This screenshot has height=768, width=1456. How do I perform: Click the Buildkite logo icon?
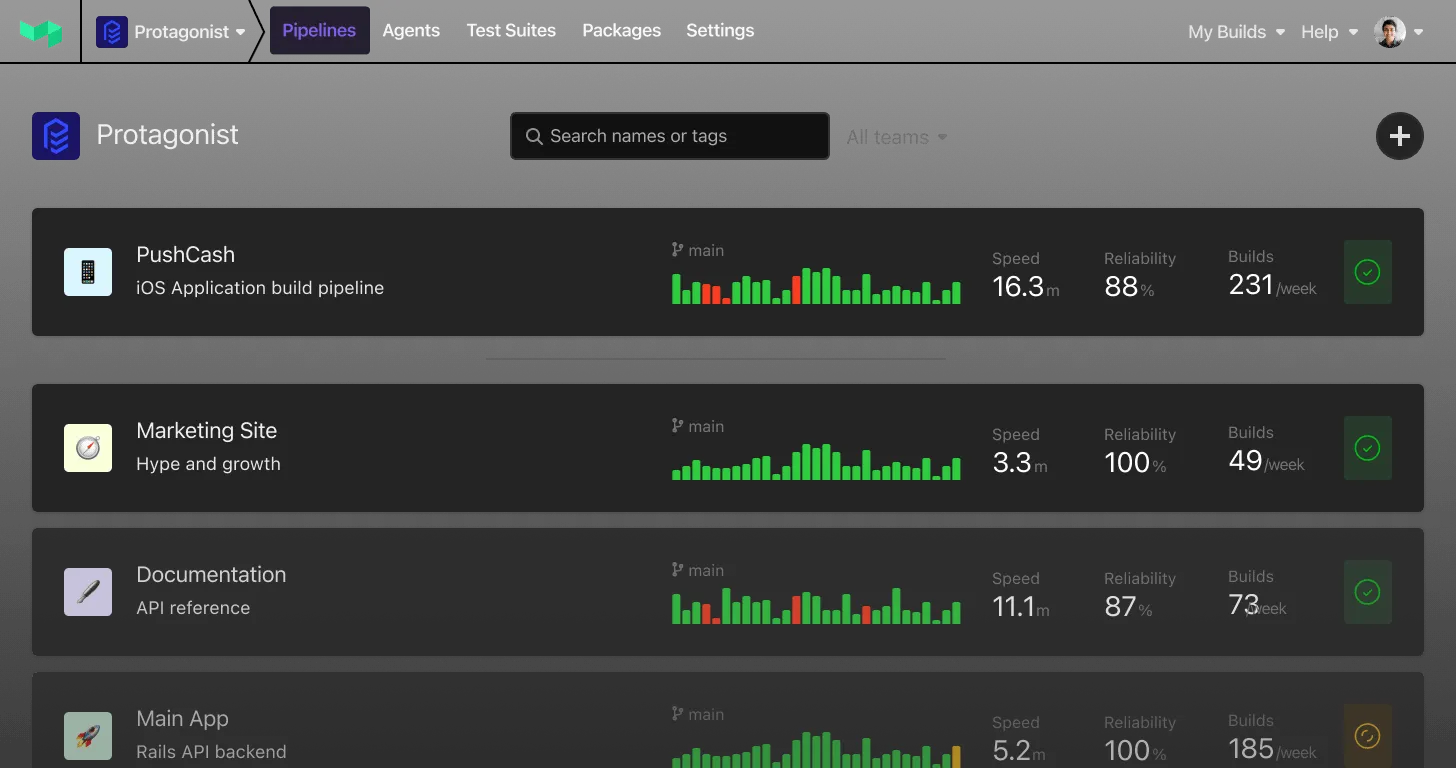(40, 32)
